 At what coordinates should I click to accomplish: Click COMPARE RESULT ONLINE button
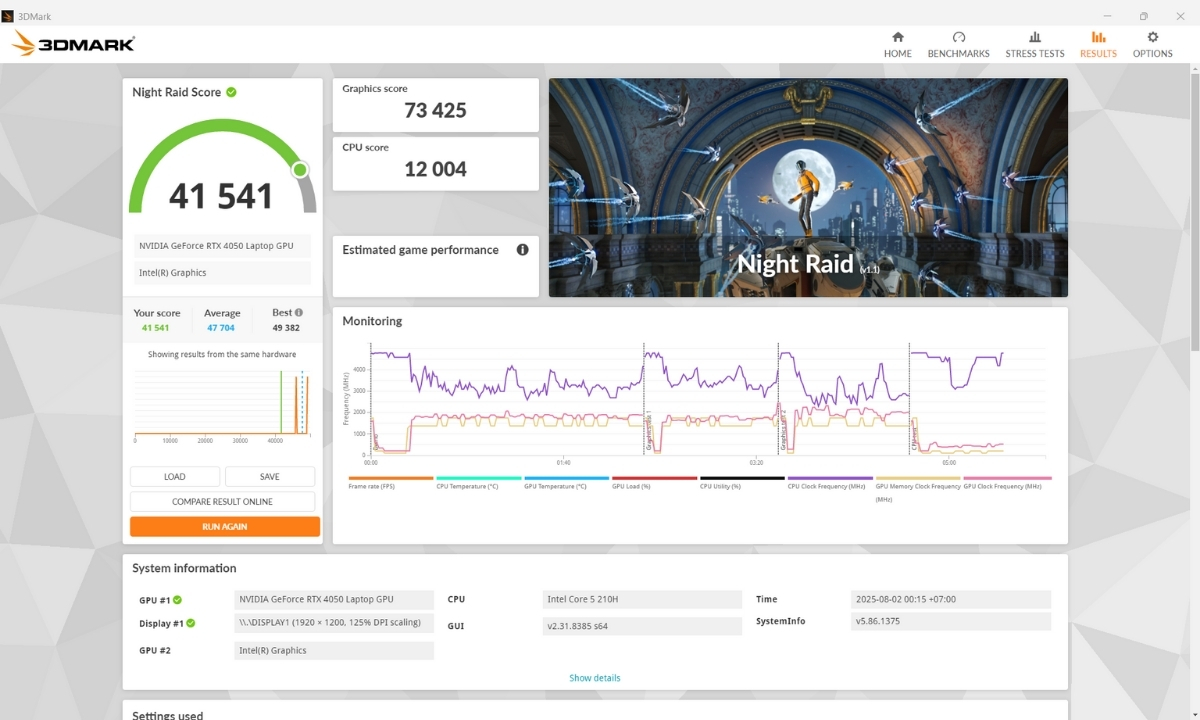222,502
